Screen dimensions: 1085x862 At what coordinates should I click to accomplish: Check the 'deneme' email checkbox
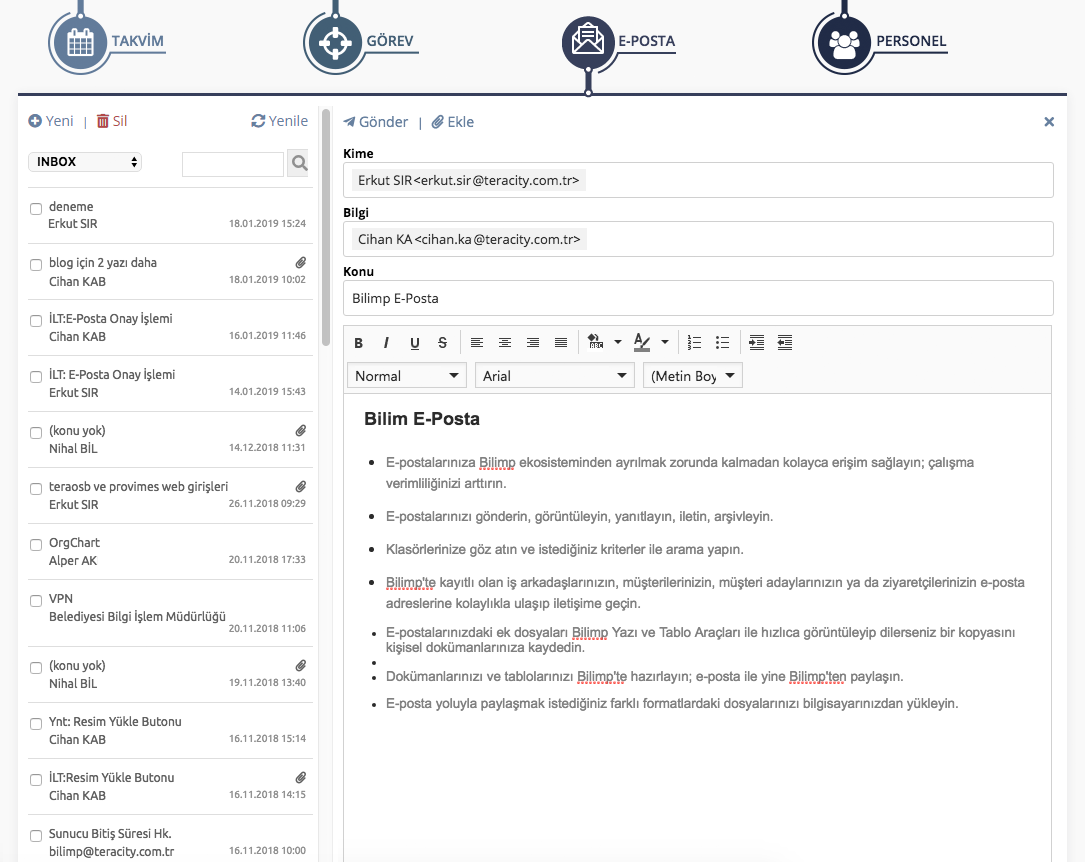36,209
